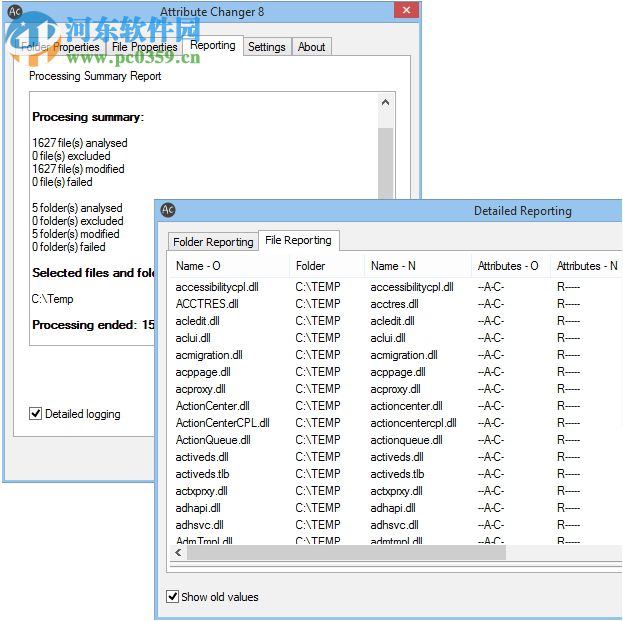Select the File Reporting tab
This screenshot has width=623, height=621.
[298, 240]
